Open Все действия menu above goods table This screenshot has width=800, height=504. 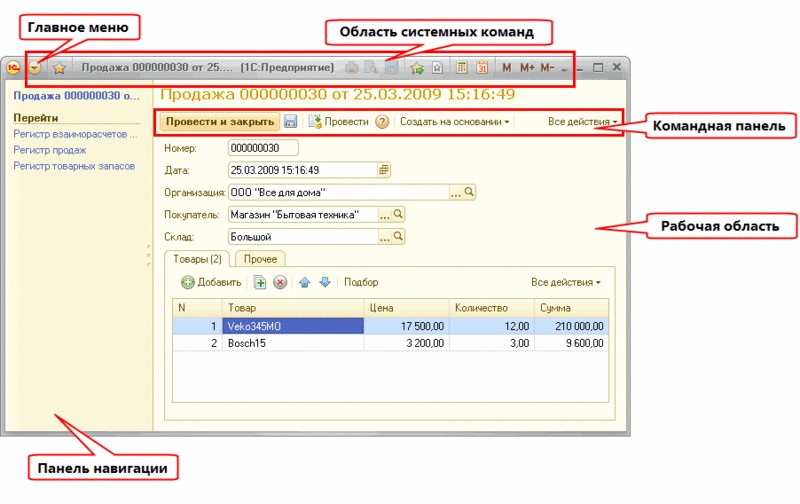pos(566,282)
